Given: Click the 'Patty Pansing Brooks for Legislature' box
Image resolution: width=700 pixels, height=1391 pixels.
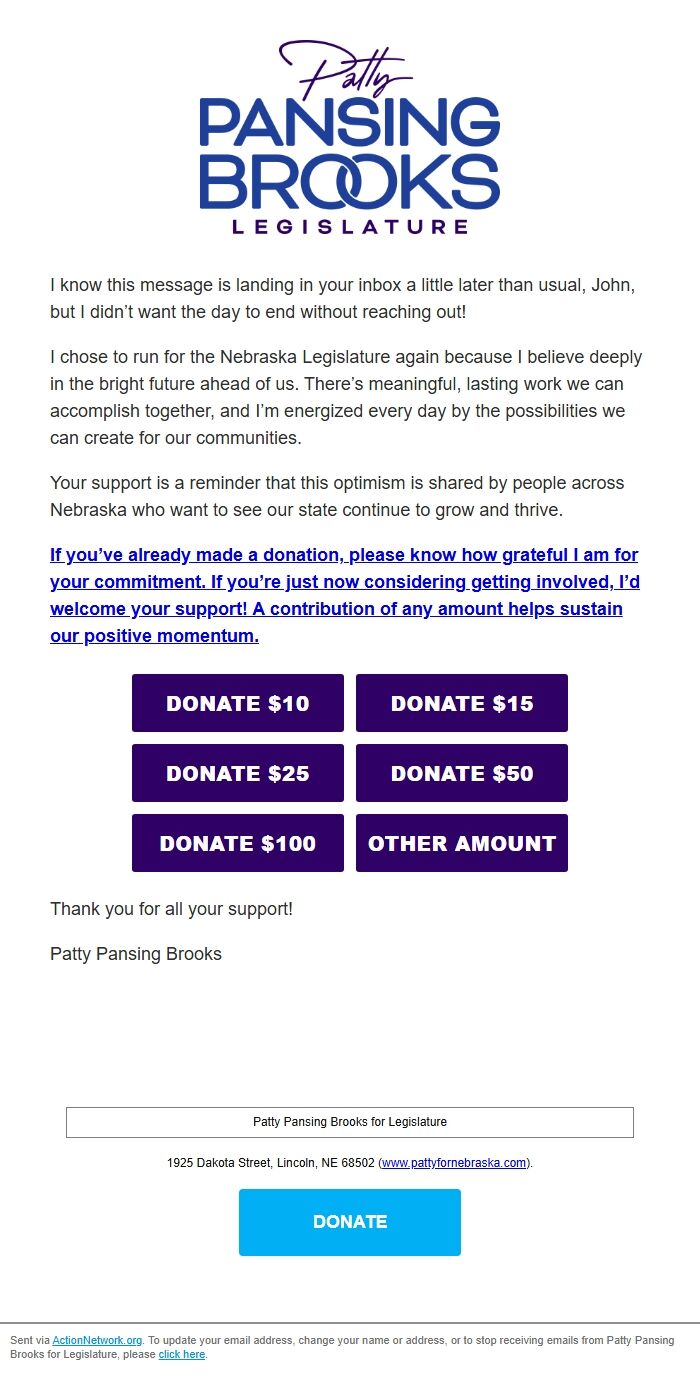Looking at the screenshot, I should pyautogui.click(x=350, y=1122).
